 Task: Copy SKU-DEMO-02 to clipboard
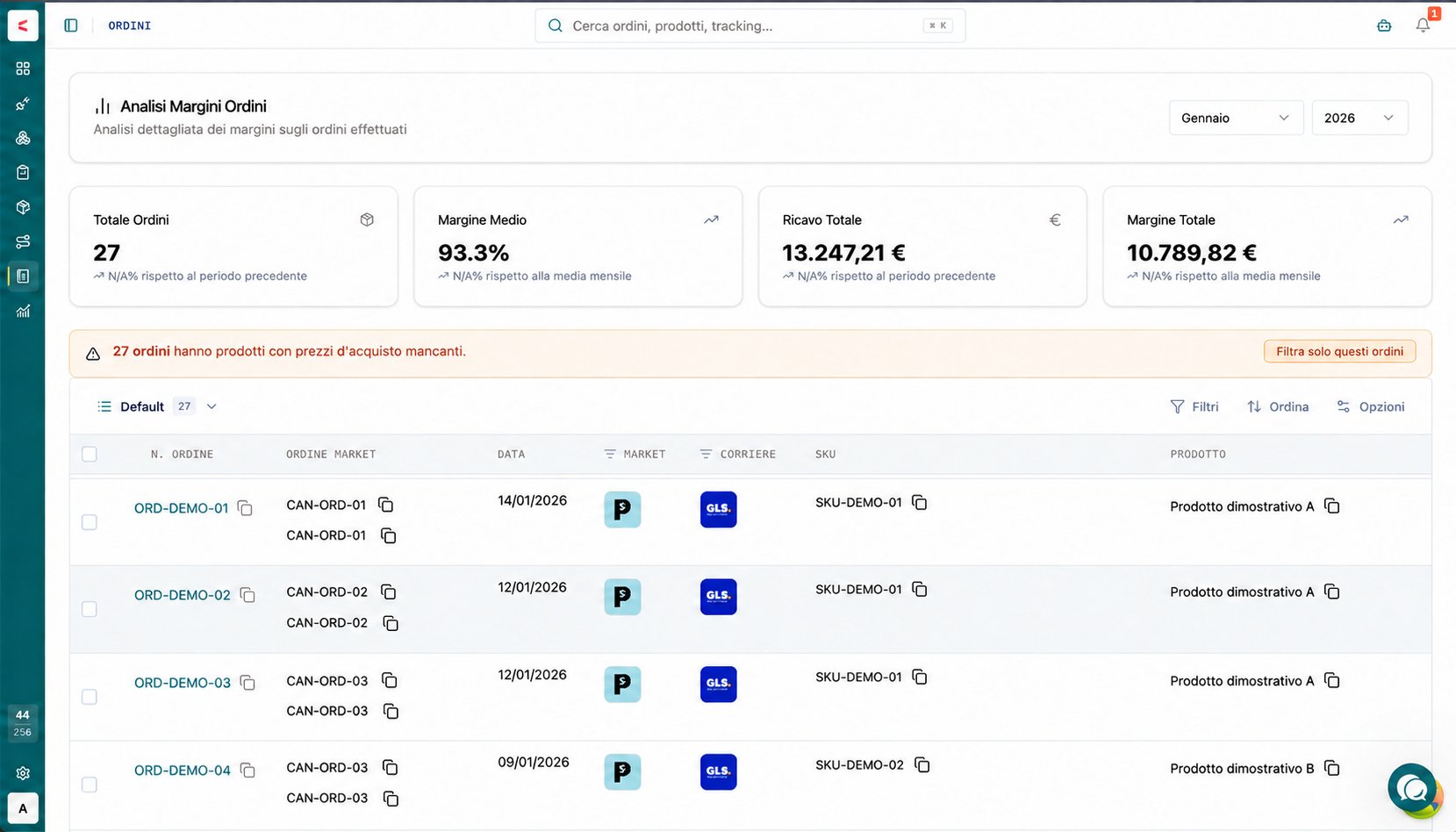coord(922,764)
